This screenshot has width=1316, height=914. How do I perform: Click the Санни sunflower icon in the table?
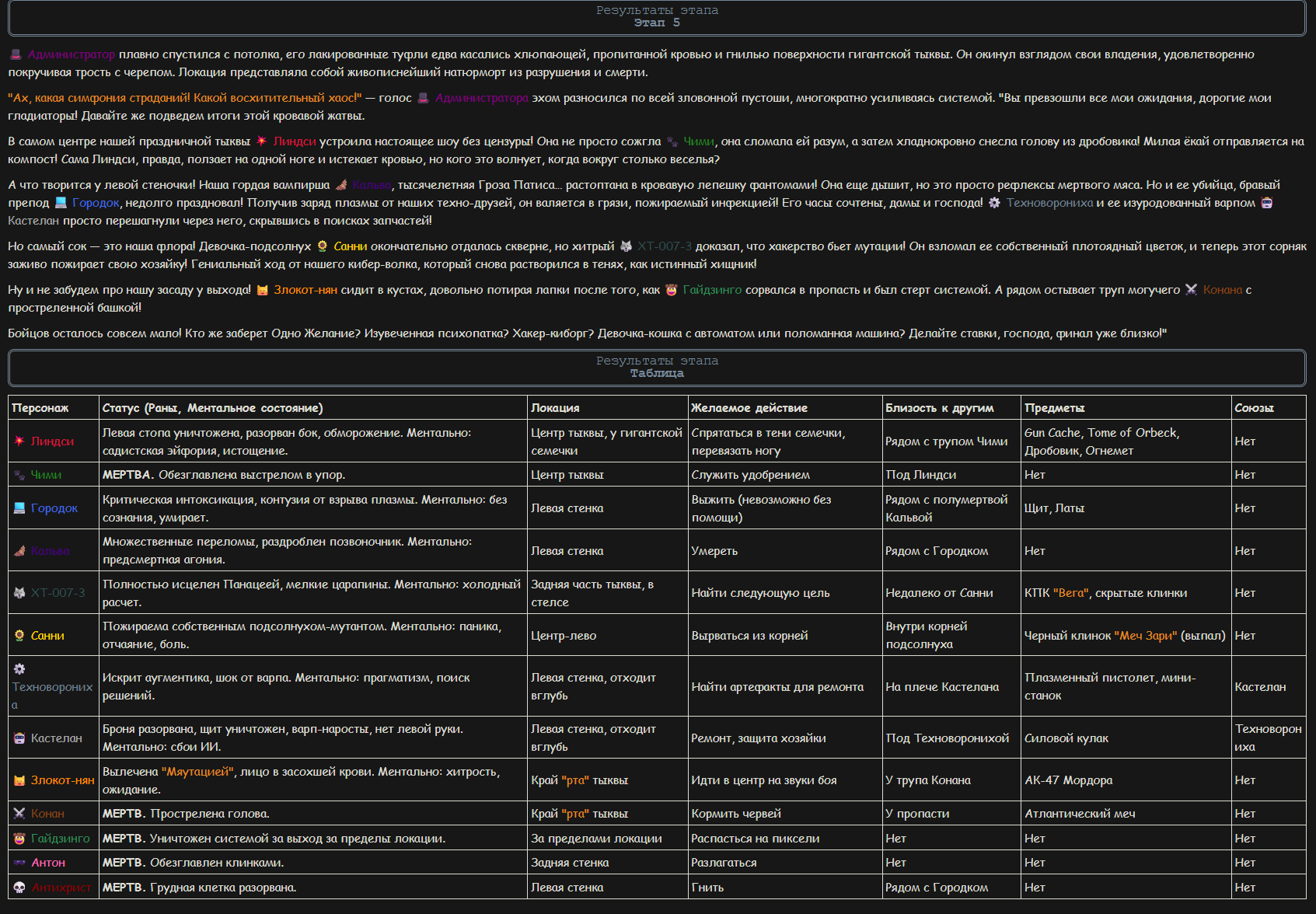click(19, 636)
